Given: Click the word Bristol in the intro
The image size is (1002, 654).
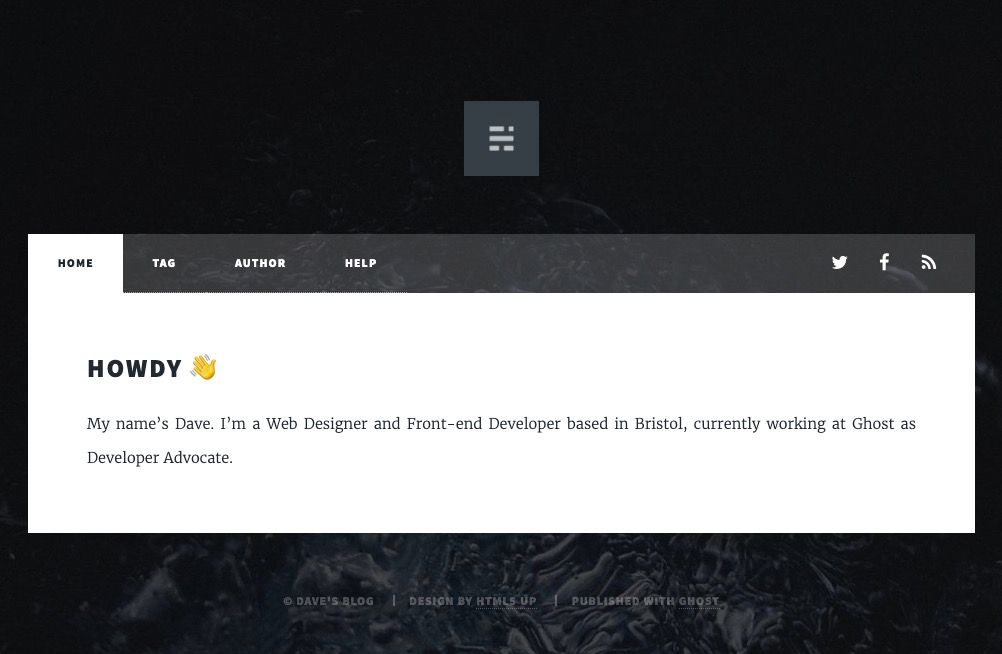Looking at the screenshot, I should [x=660, y=424].
